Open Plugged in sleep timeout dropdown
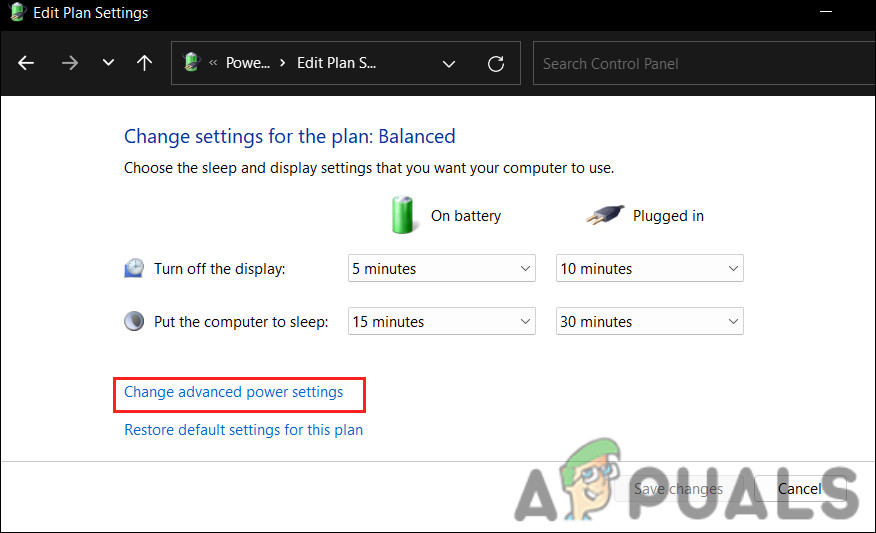The height and width of the screenshot is (533, 876). (649, 321)
